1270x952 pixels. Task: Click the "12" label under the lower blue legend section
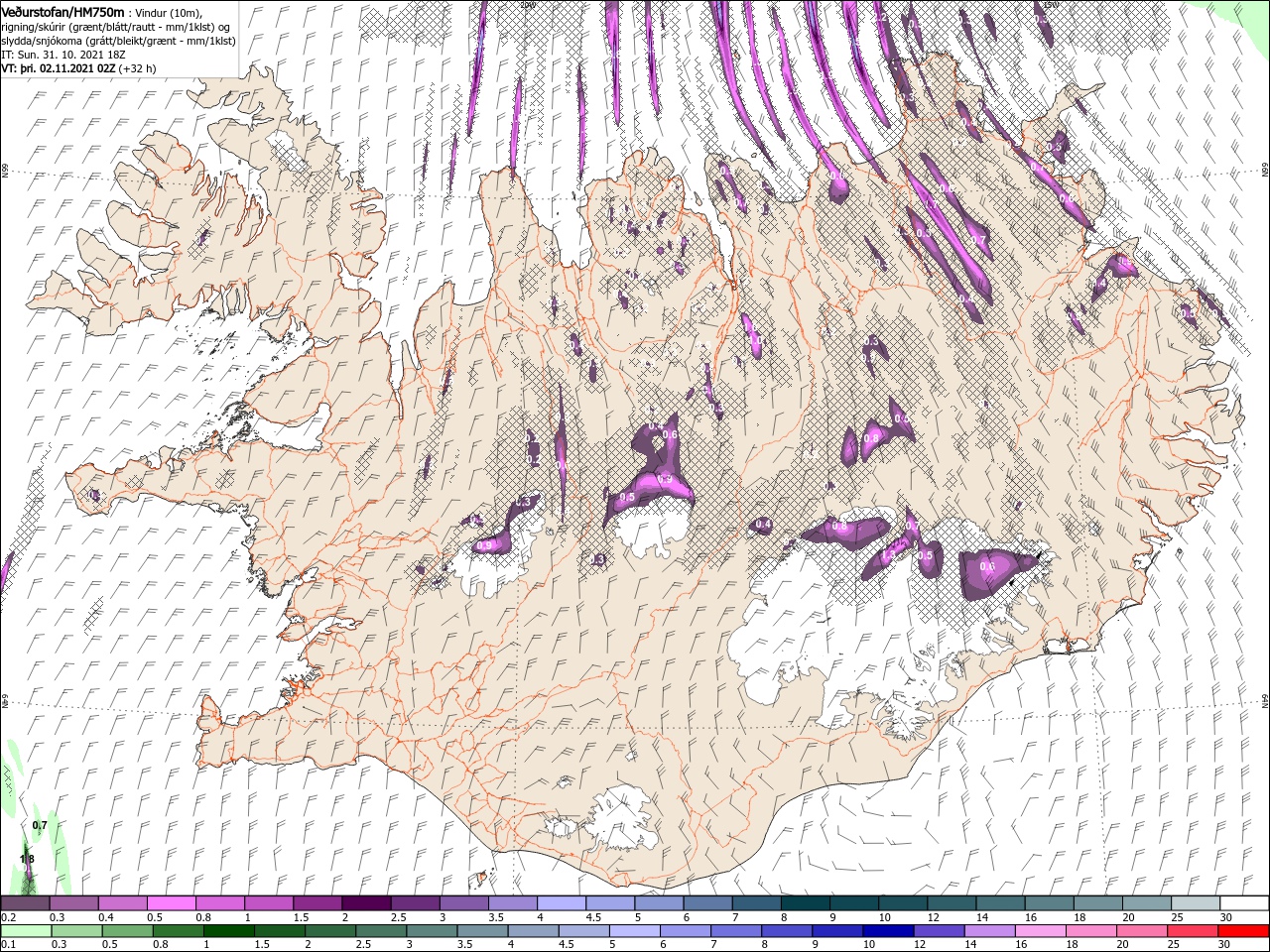click(920, 945)
